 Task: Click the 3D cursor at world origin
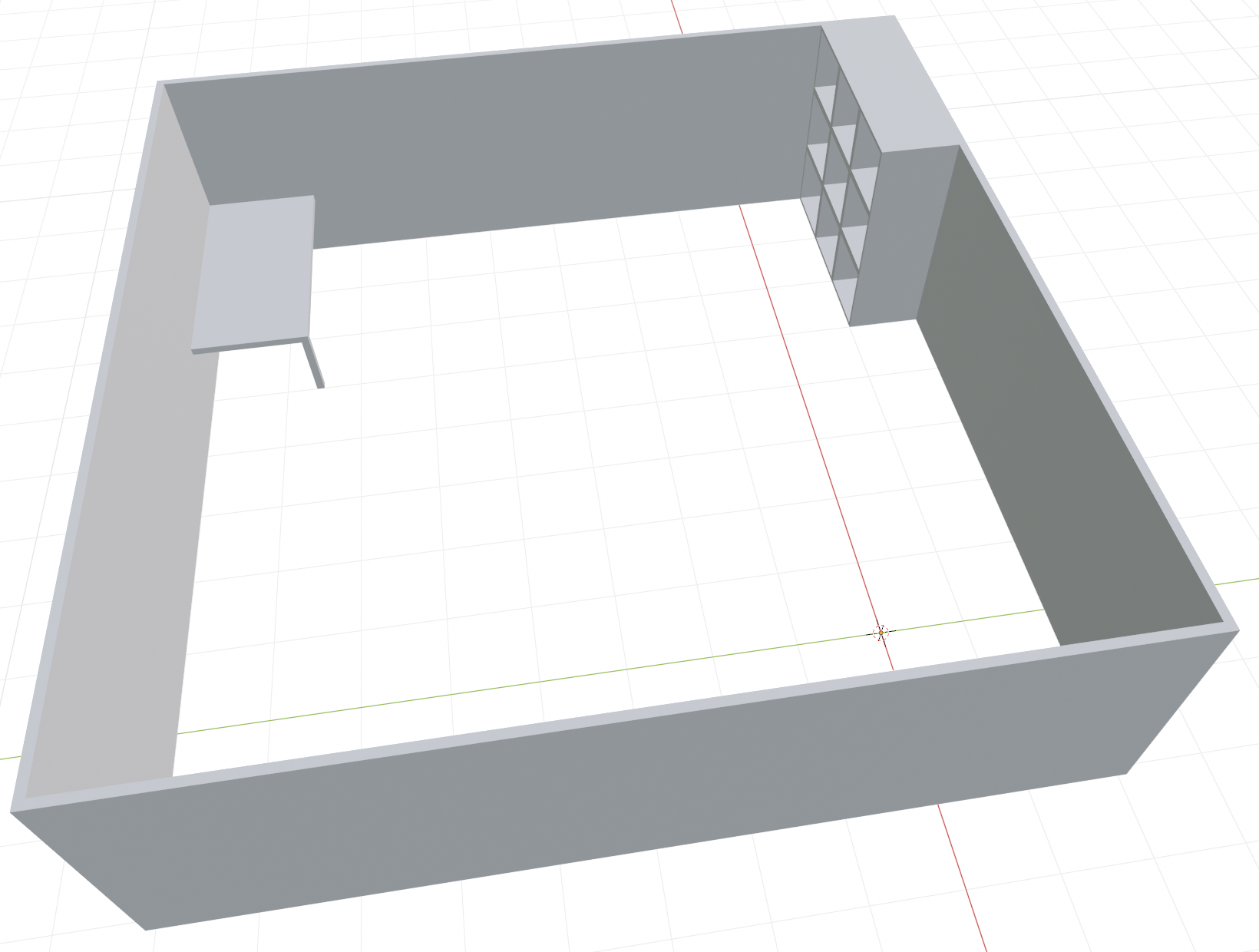881,633
